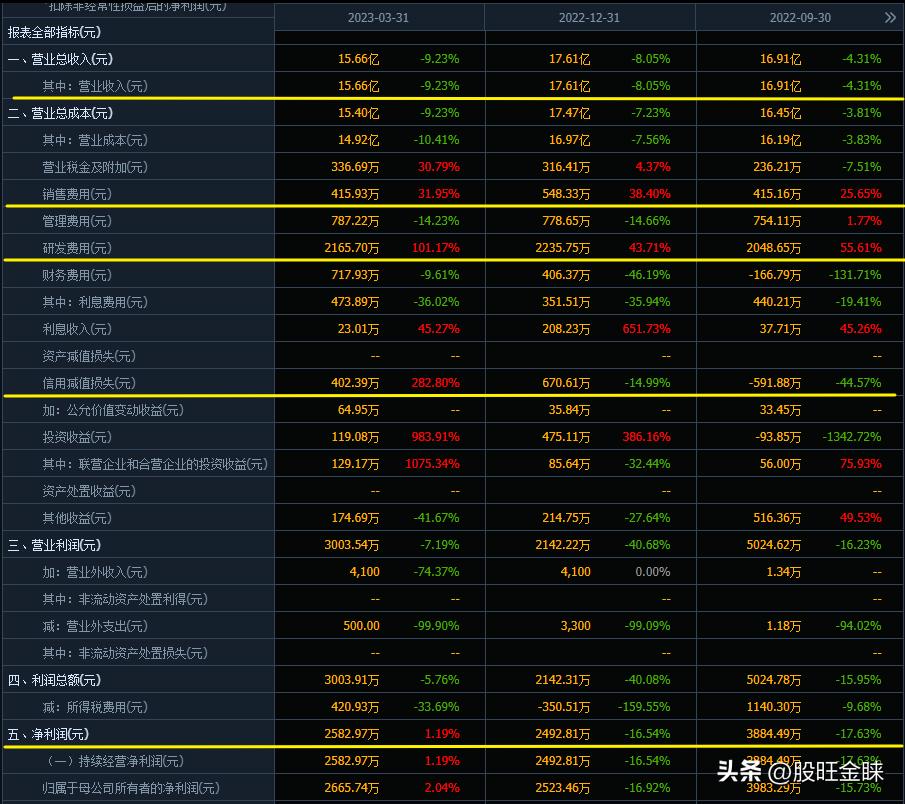Click the 加：公允价值变动收益(元) row label
Screen dimensions: 905x804
[x=113, y=410]
